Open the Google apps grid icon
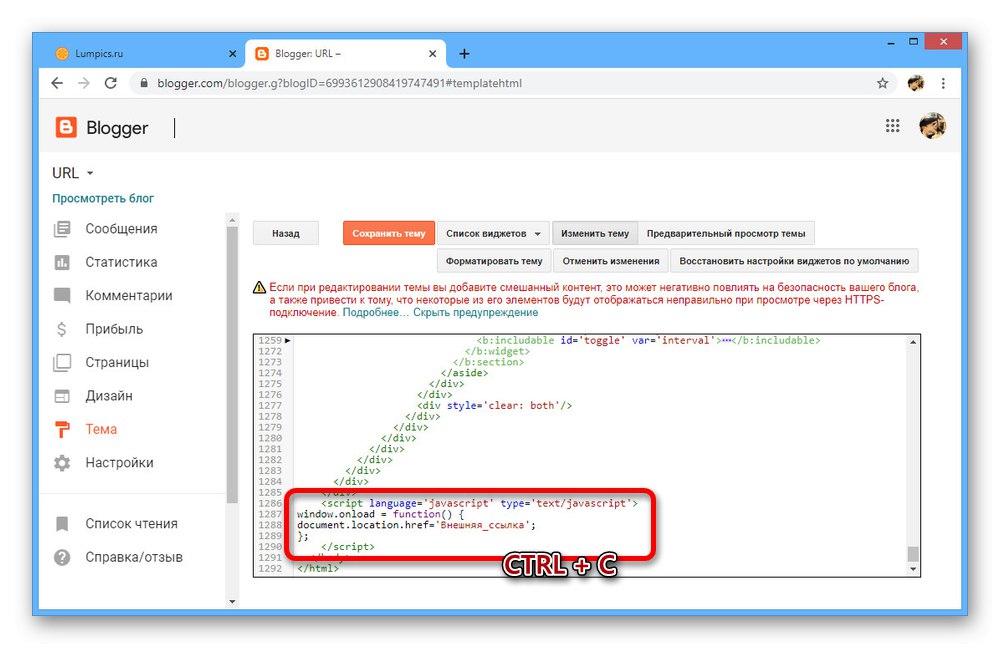This screenshot has height=648, width=1000. (x=892, y=126)
